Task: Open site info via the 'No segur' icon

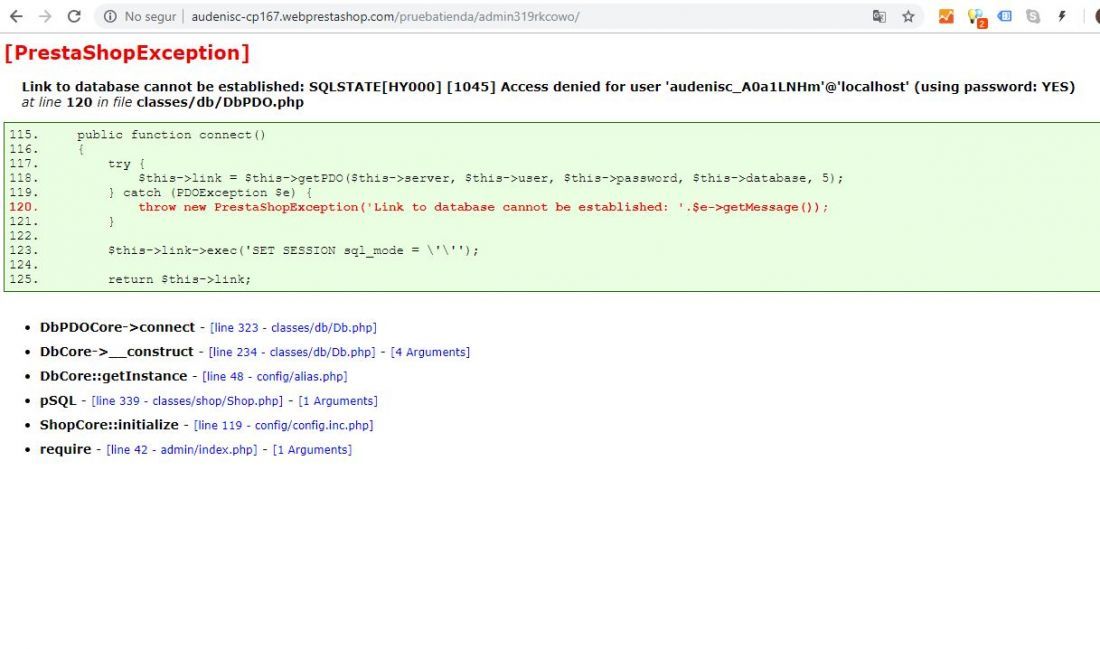Action: click(x=110, y=16)
